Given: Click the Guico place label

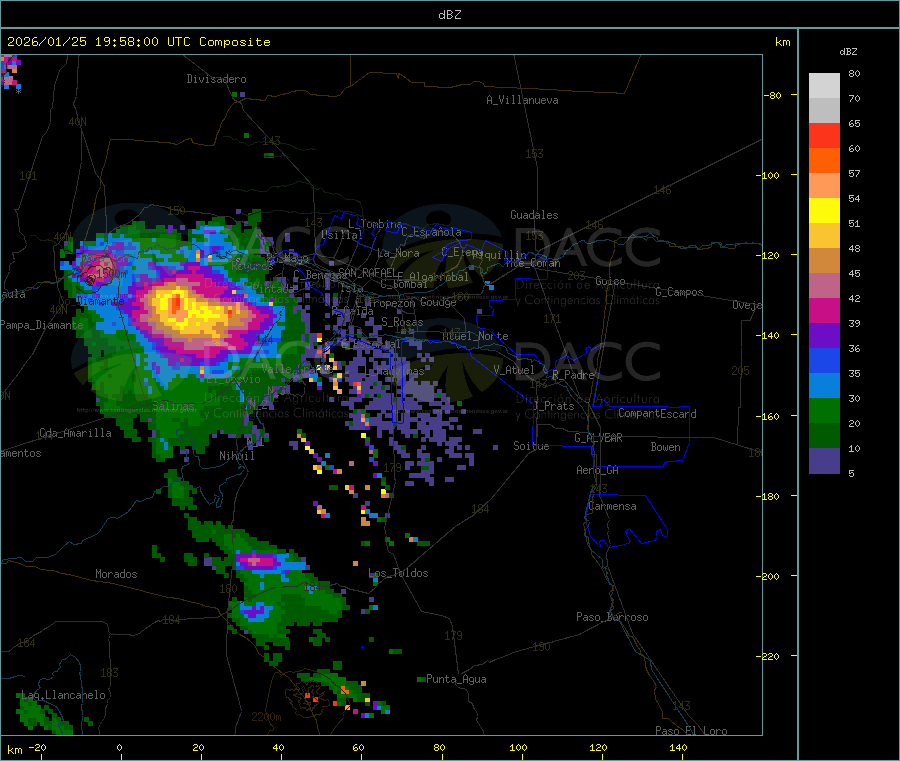Looking at the screenshot, I should [x=610, y=281].
